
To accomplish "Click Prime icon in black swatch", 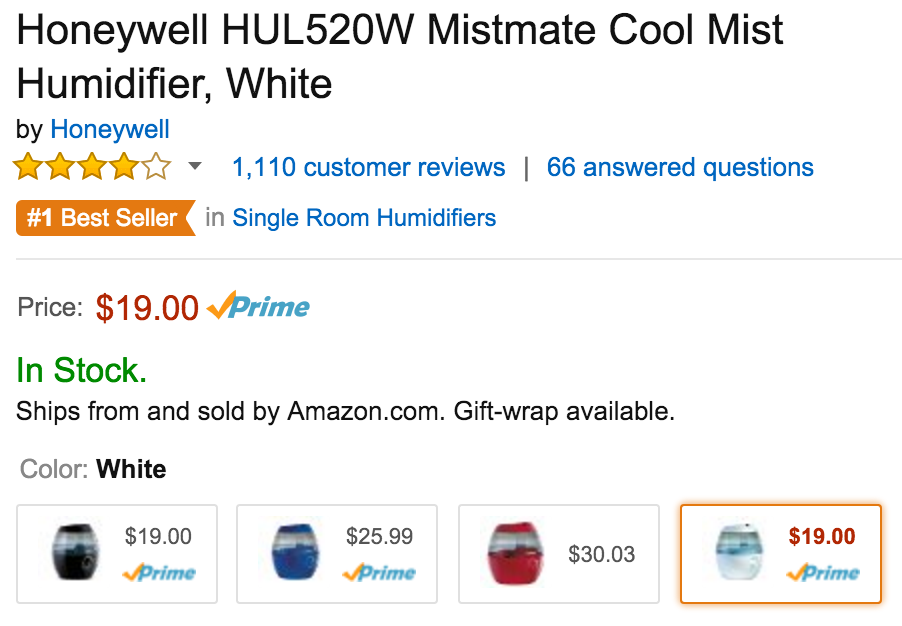I will coord(159,573).
